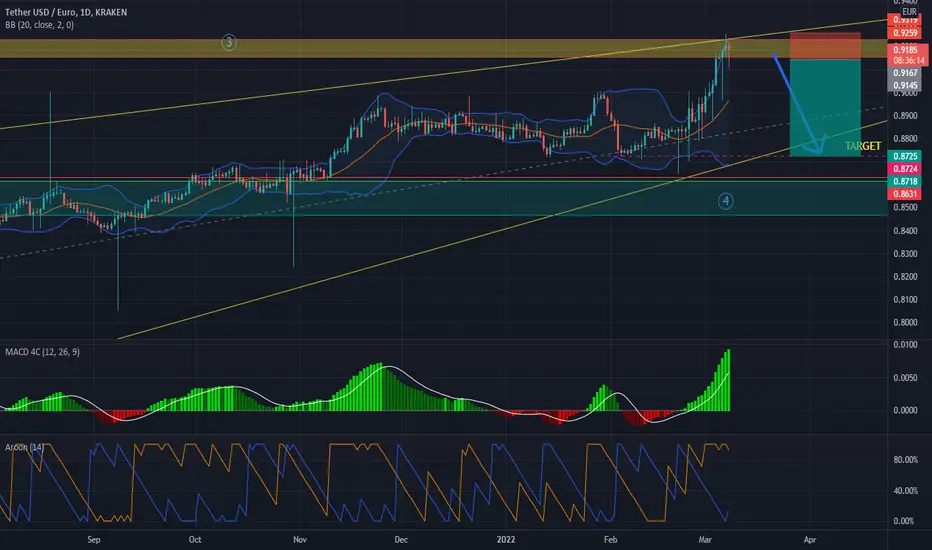This screenshot has width=932, height=550.
Task: Click the 08:36:14 bar countdown label
Action: [x=908, y=61]
